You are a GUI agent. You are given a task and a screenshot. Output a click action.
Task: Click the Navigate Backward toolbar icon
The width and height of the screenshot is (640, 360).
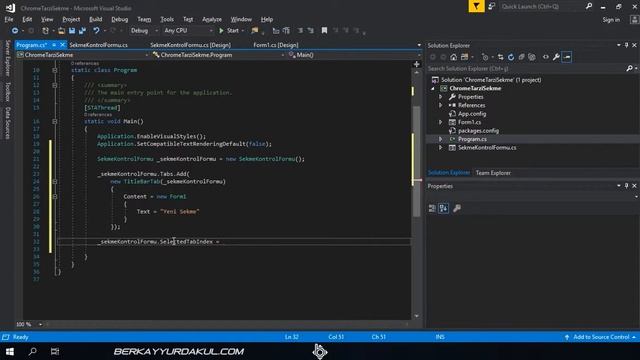click(x=15, y=31)
